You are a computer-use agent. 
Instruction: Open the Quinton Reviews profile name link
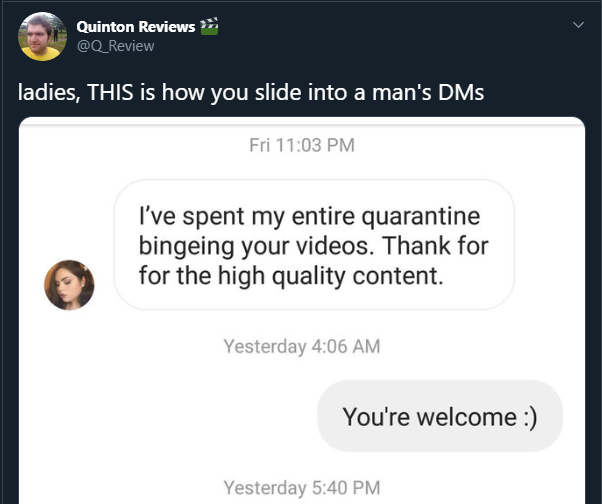[x=136, y=26]
